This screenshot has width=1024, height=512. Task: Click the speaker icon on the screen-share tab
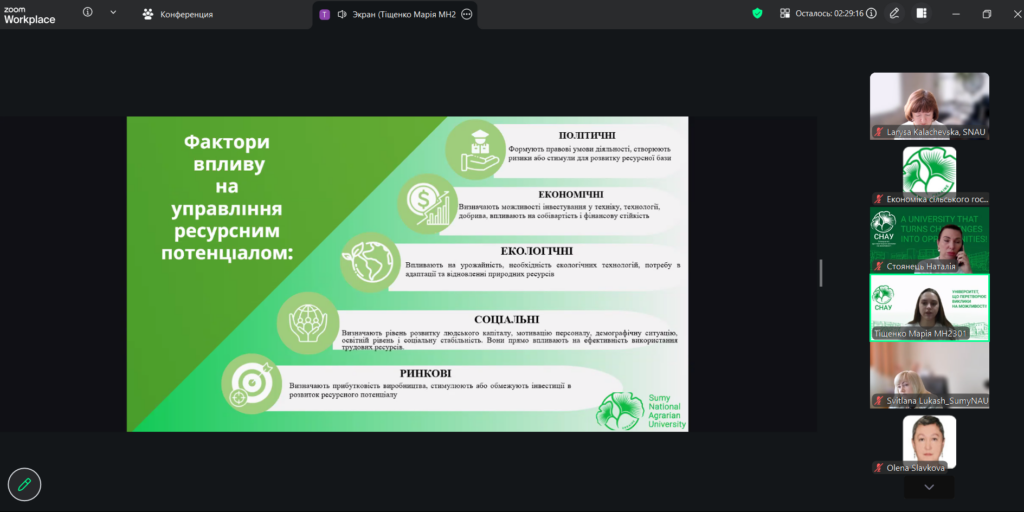(342, 14)
